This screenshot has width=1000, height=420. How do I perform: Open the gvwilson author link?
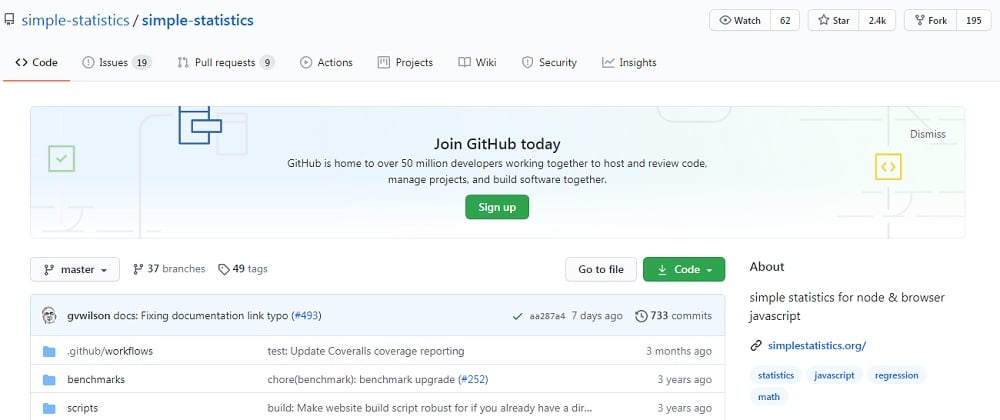[x=89, y=315]
